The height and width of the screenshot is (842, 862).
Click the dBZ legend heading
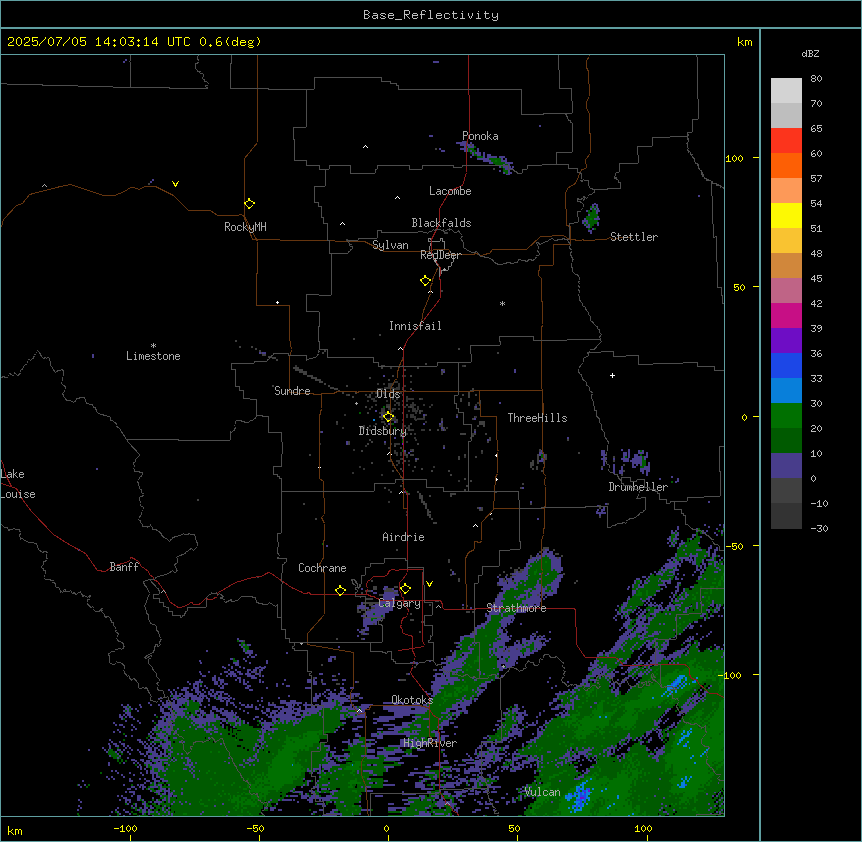(810, 54)
